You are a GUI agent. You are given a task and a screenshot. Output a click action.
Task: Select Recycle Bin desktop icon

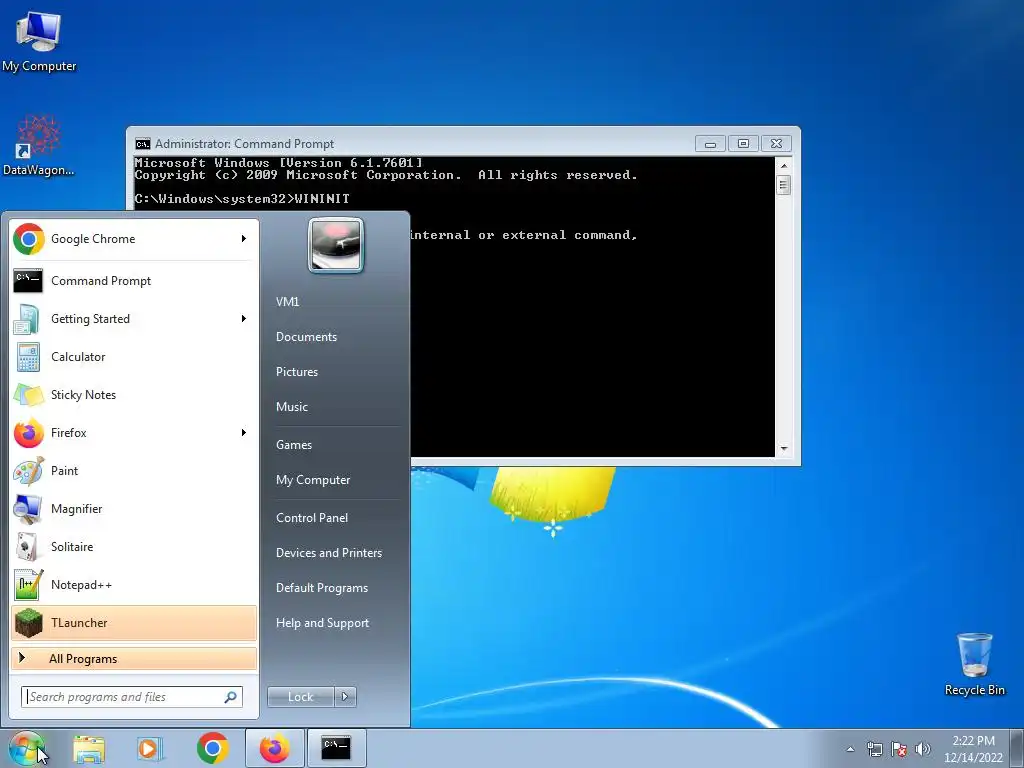point(974,665)
